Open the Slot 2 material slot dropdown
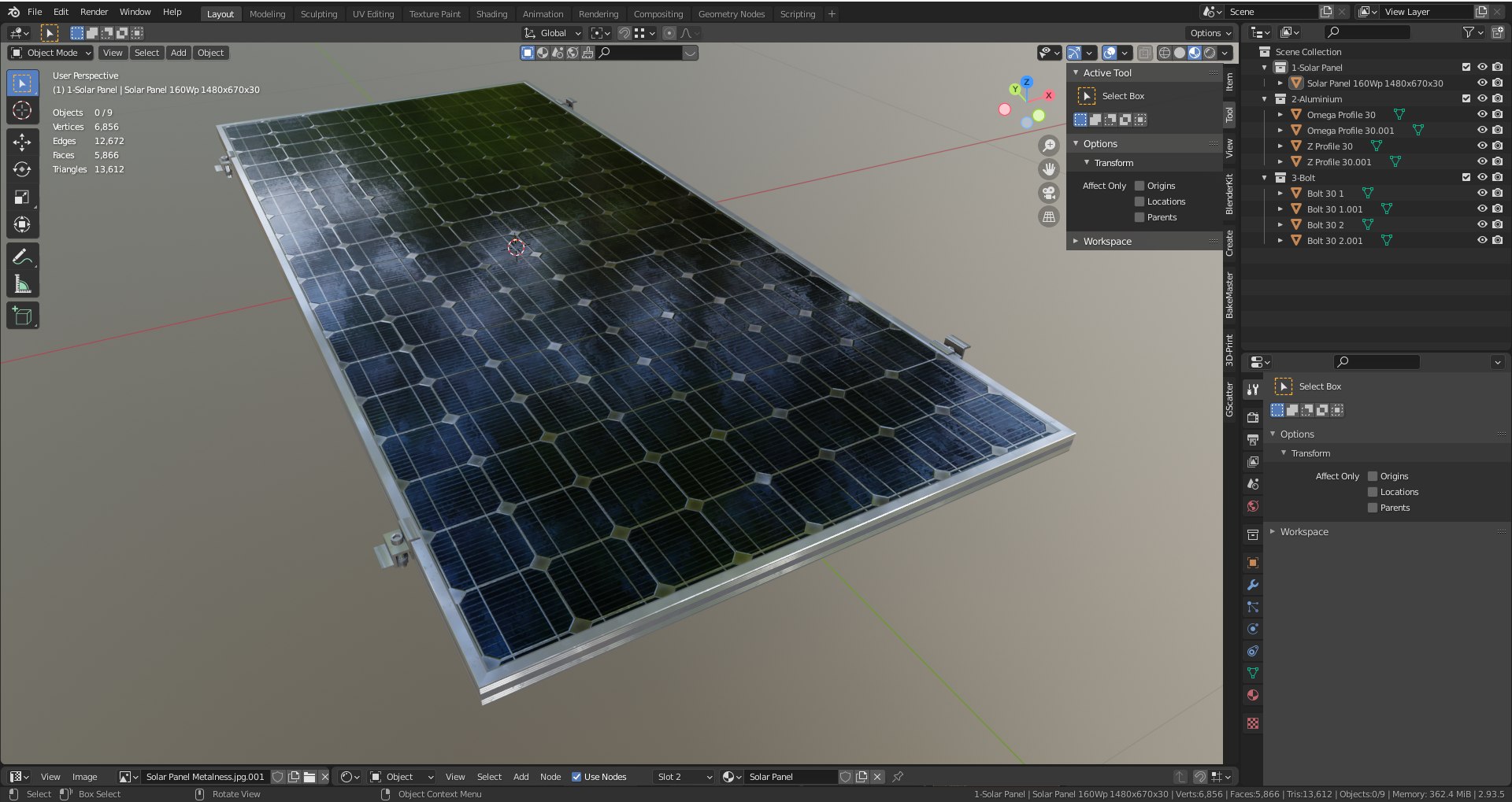This screenshot has height=802, width=1512. [684, 777]
